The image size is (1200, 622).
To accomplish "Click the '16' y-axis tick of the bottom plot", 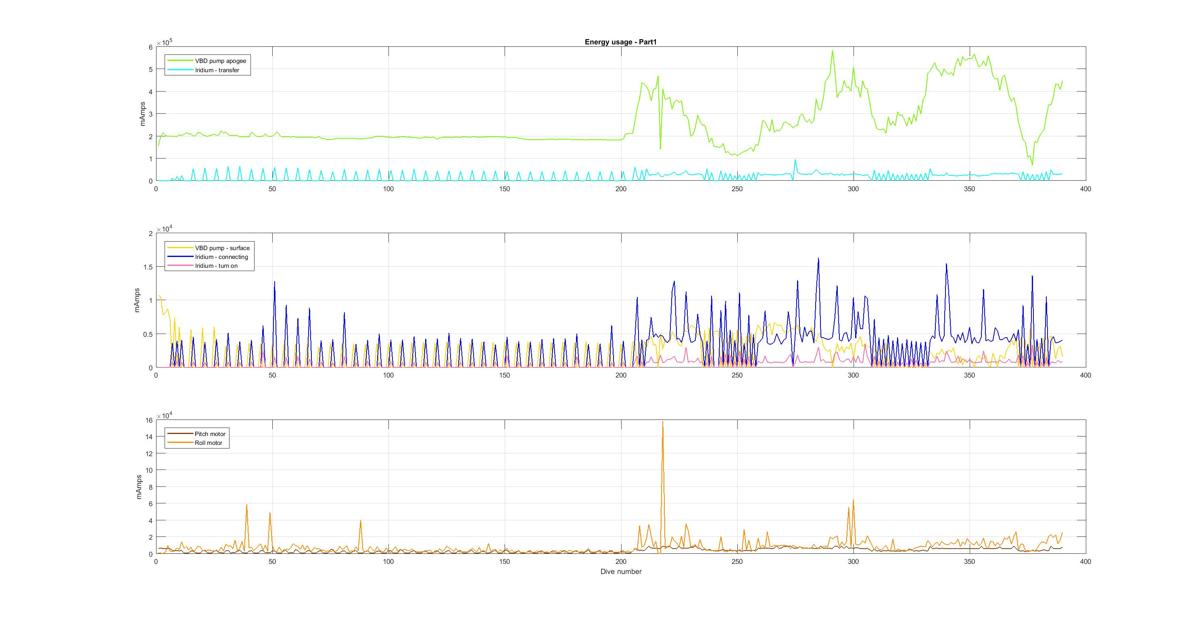I will point(149,420).
